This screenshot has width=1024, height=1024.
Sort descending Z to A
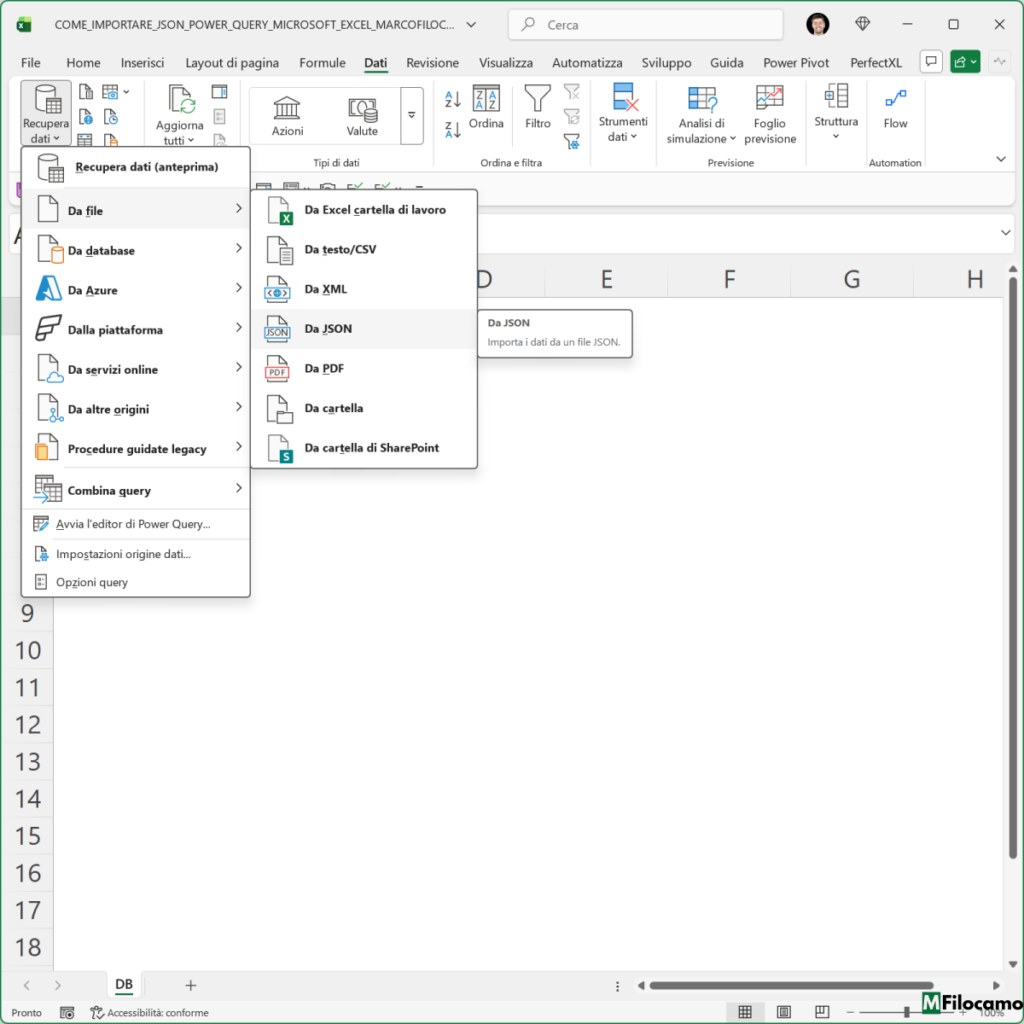pyautogui.click(x=453, y=129)
